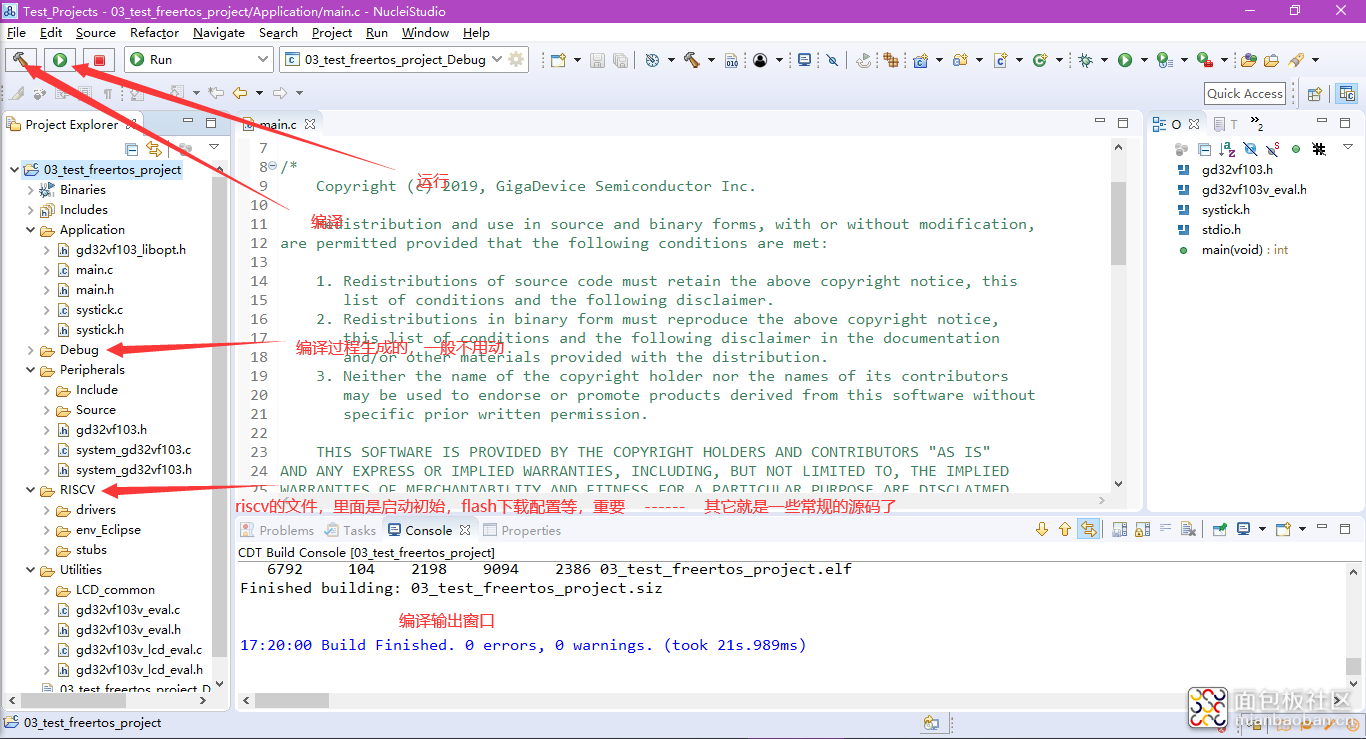Viewport: 1366px width, 739px height.
Task: Click the green Run launch button
Action: tap(60, 60)
